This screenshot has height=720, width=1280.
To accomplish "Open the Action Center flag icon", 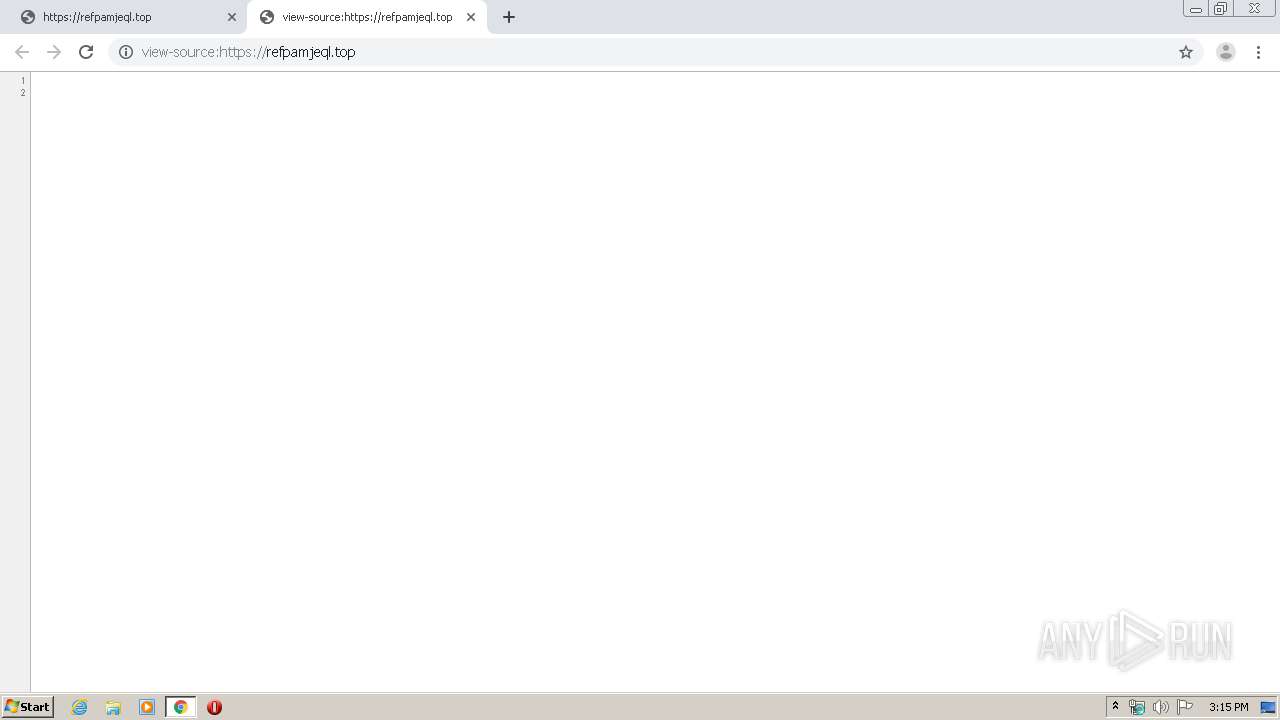I will 1185,707.
